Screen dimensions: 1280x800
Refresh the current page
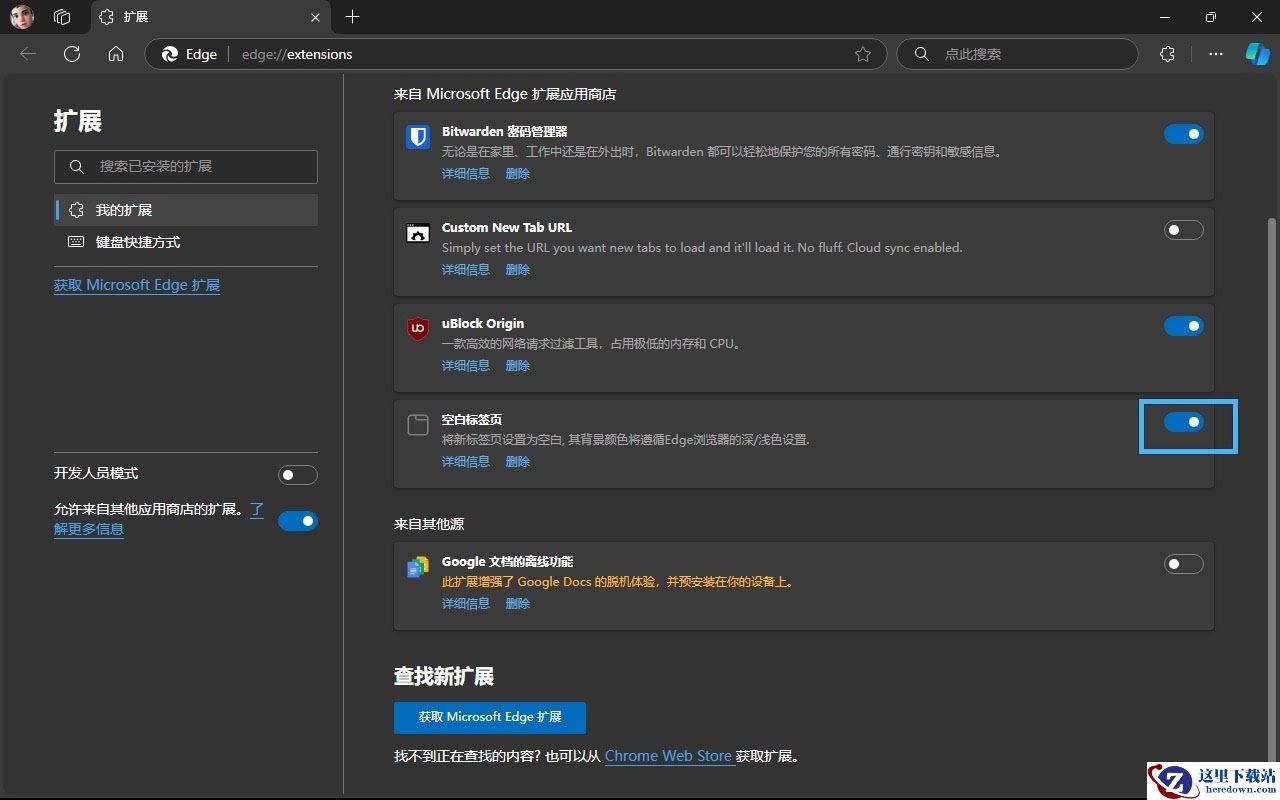pyautogui.click(x=72, y=54)
